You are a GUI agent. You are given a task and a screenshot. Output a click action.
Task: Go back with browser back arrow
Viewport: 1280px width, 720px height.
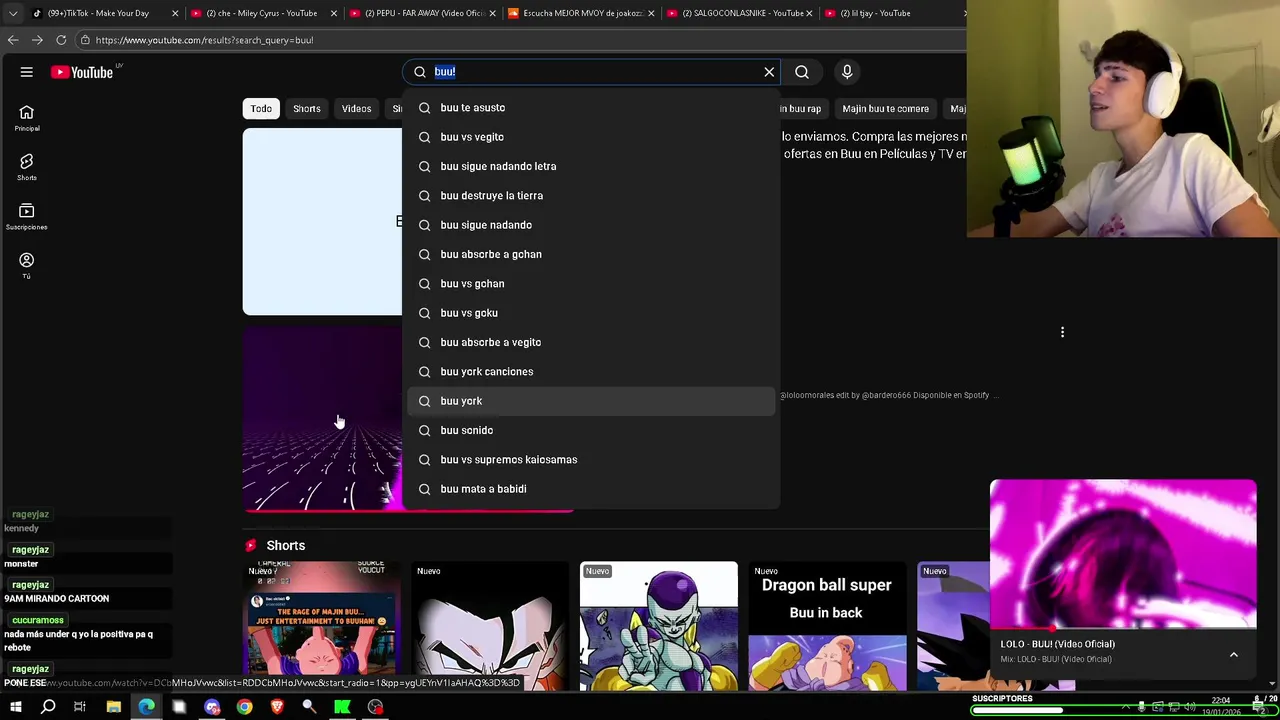[x=13, y=40]
